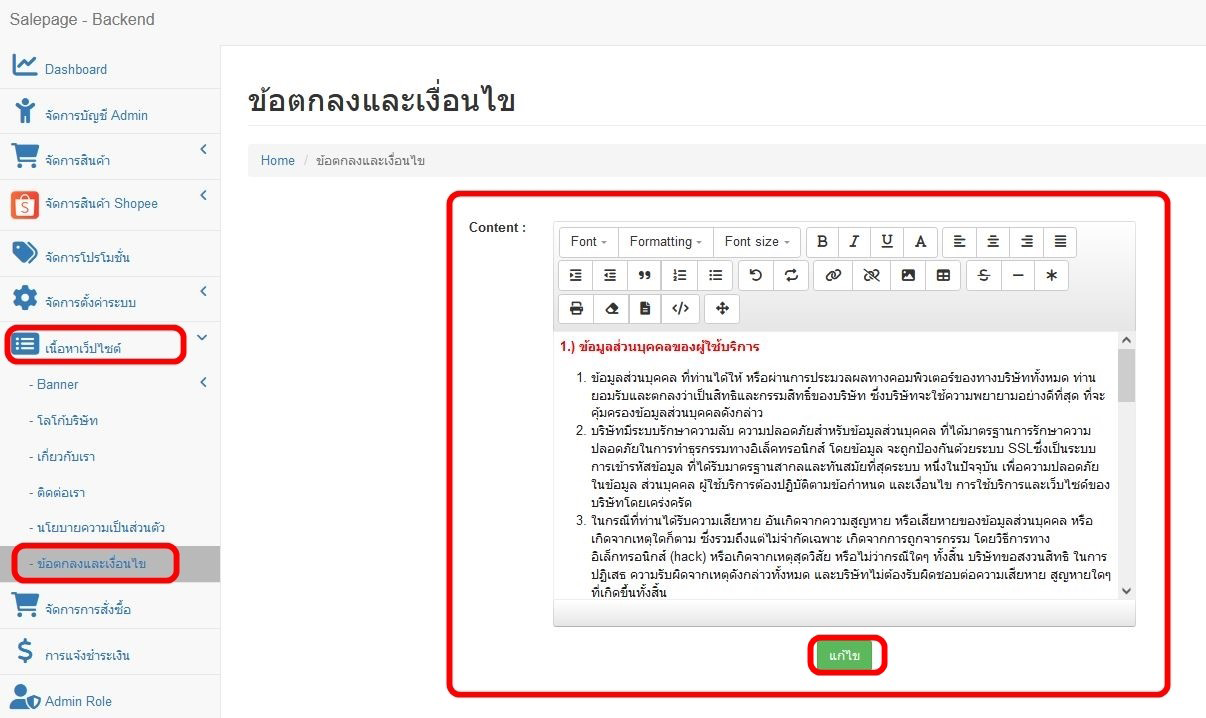The image size is (1206, 718).
Task: Click the insert link icon
Action: click(x=833, y=276)
